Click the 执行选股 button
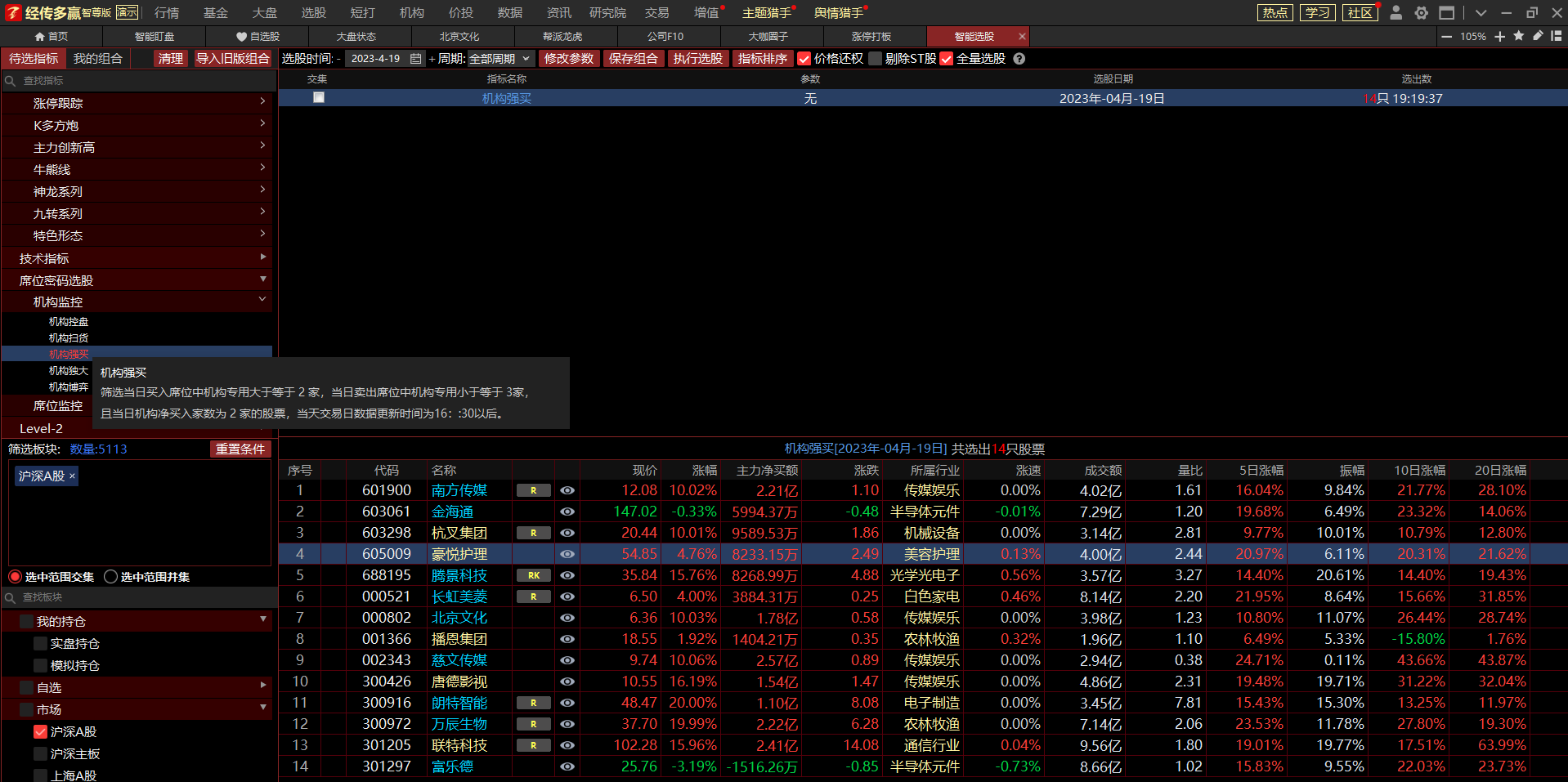Image resolution: width=1568 pixels, height=782 pixels. [697, 59]
